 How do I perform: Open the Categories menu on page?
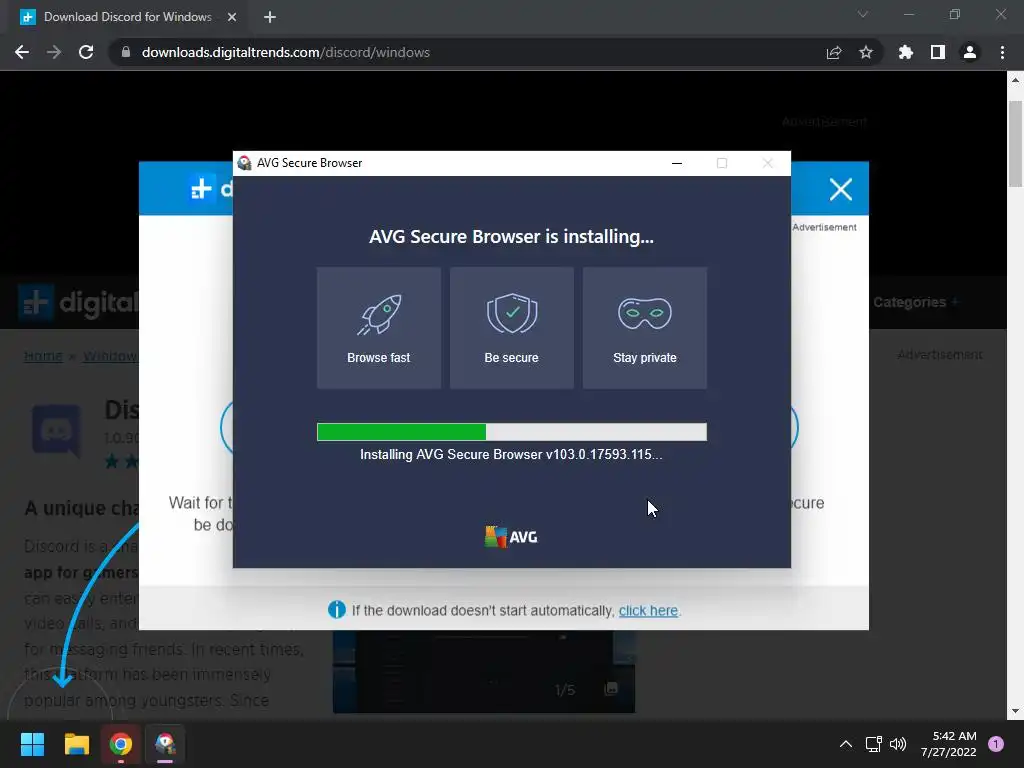[x=916, y=302]
